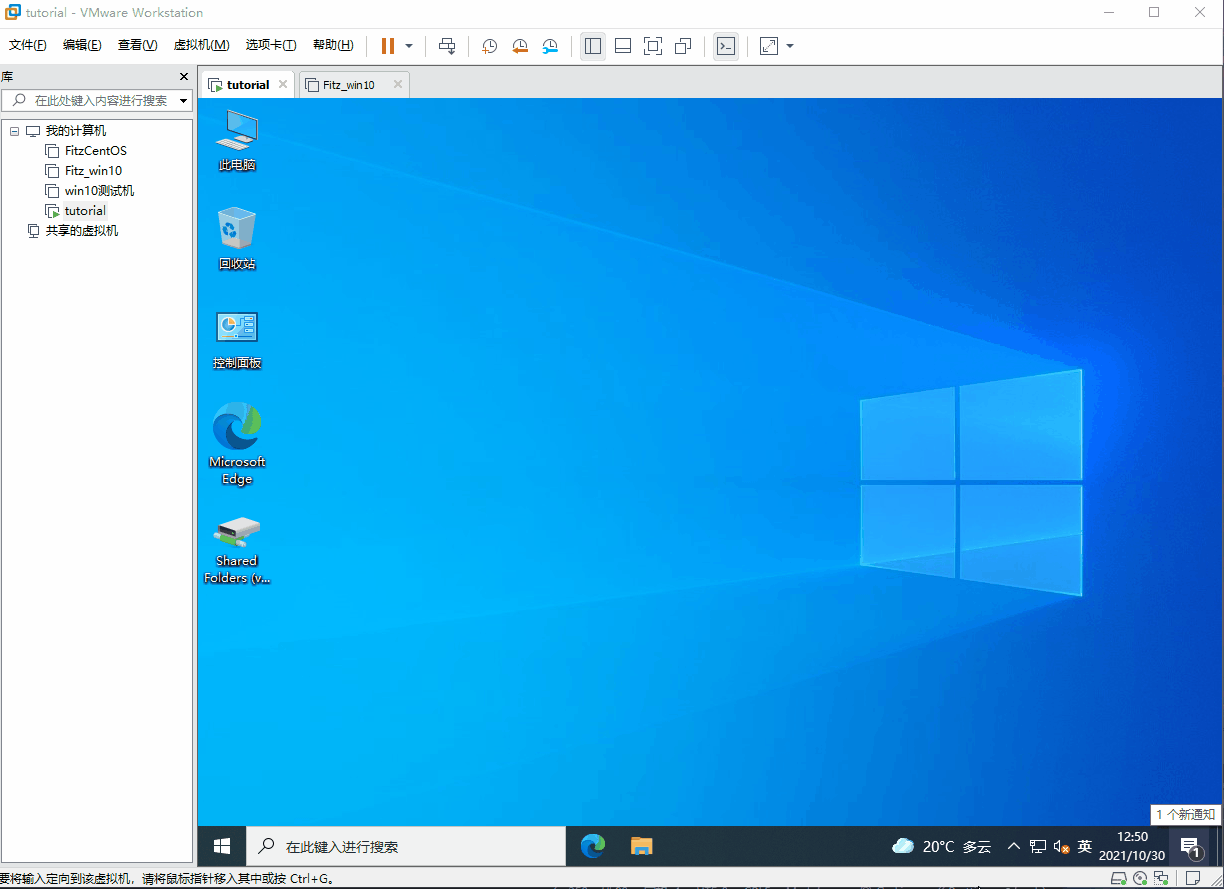Select FitzCentOS in the library
Viewport: 1224px width, 889px height.
coord(95,151)
